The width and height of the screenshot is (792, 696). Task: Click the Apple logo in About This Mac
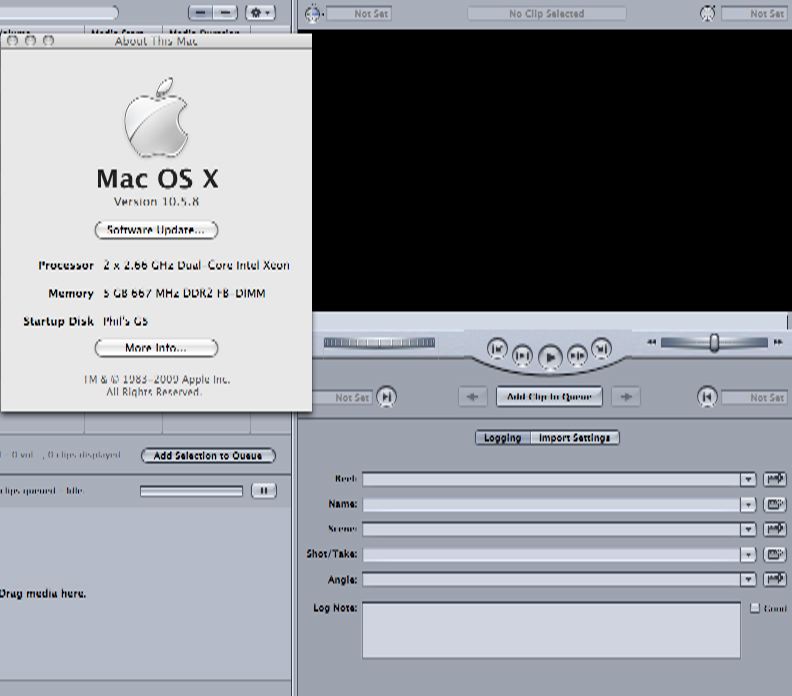156,117
